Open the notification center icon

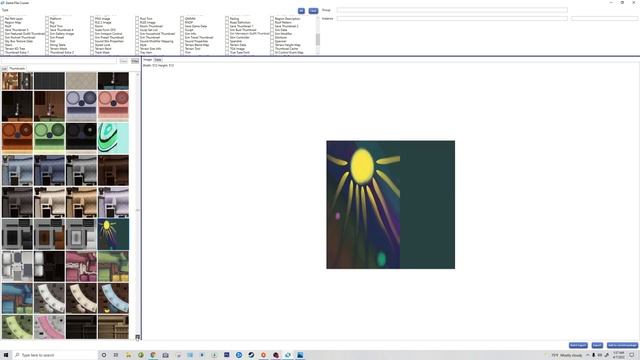632,355
